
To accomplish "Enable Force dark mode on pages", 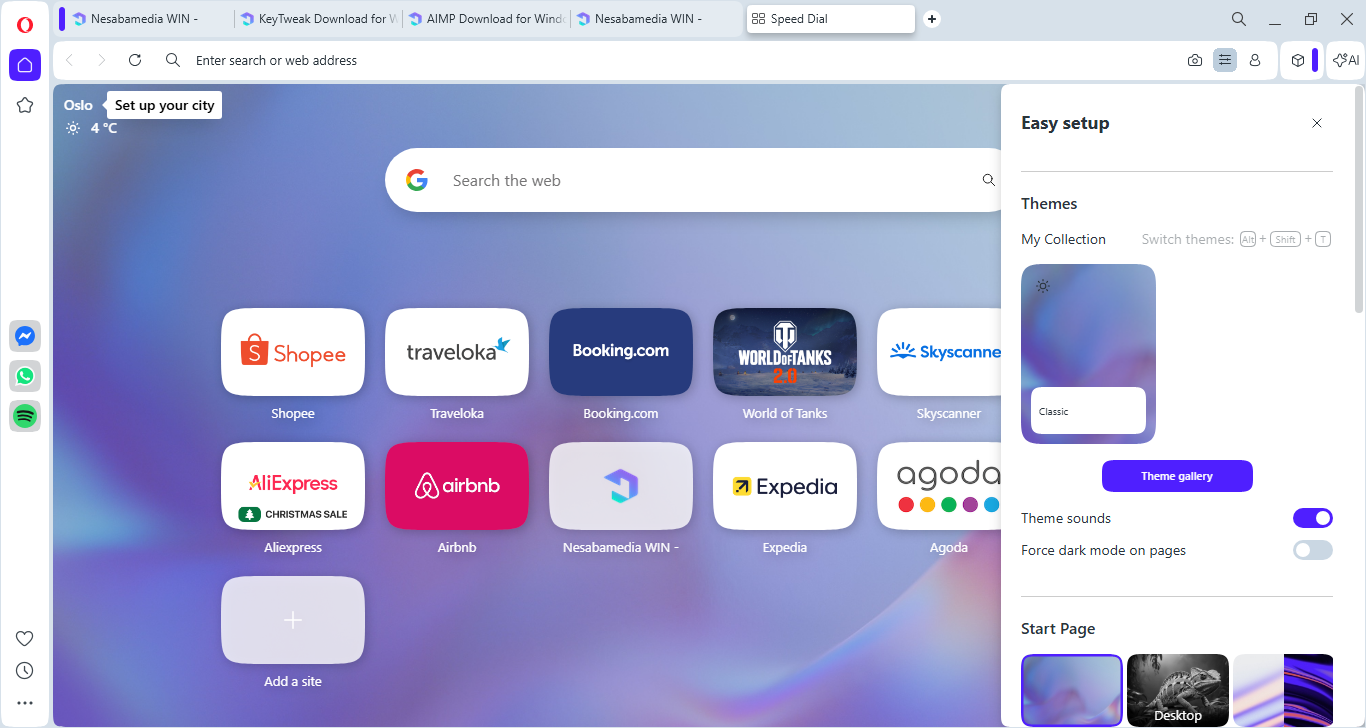I will pos(1312,550).
